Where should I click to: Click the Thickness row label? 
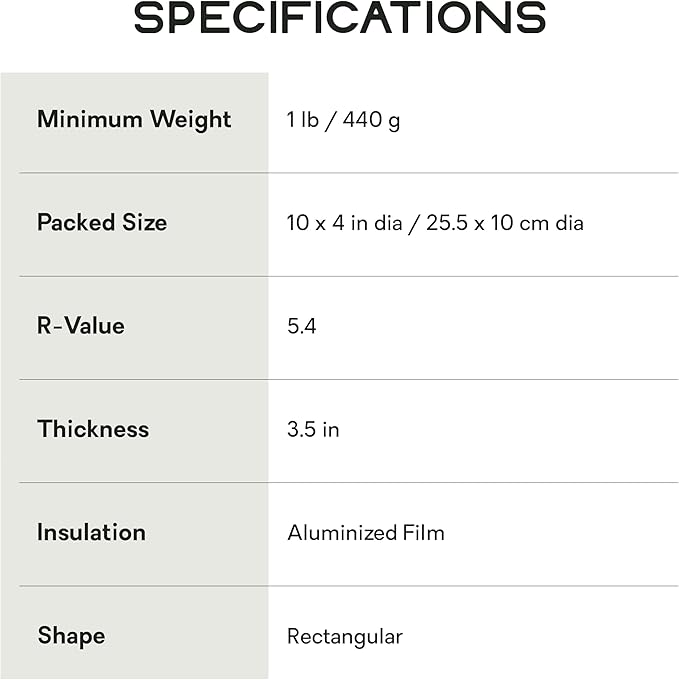93,429
